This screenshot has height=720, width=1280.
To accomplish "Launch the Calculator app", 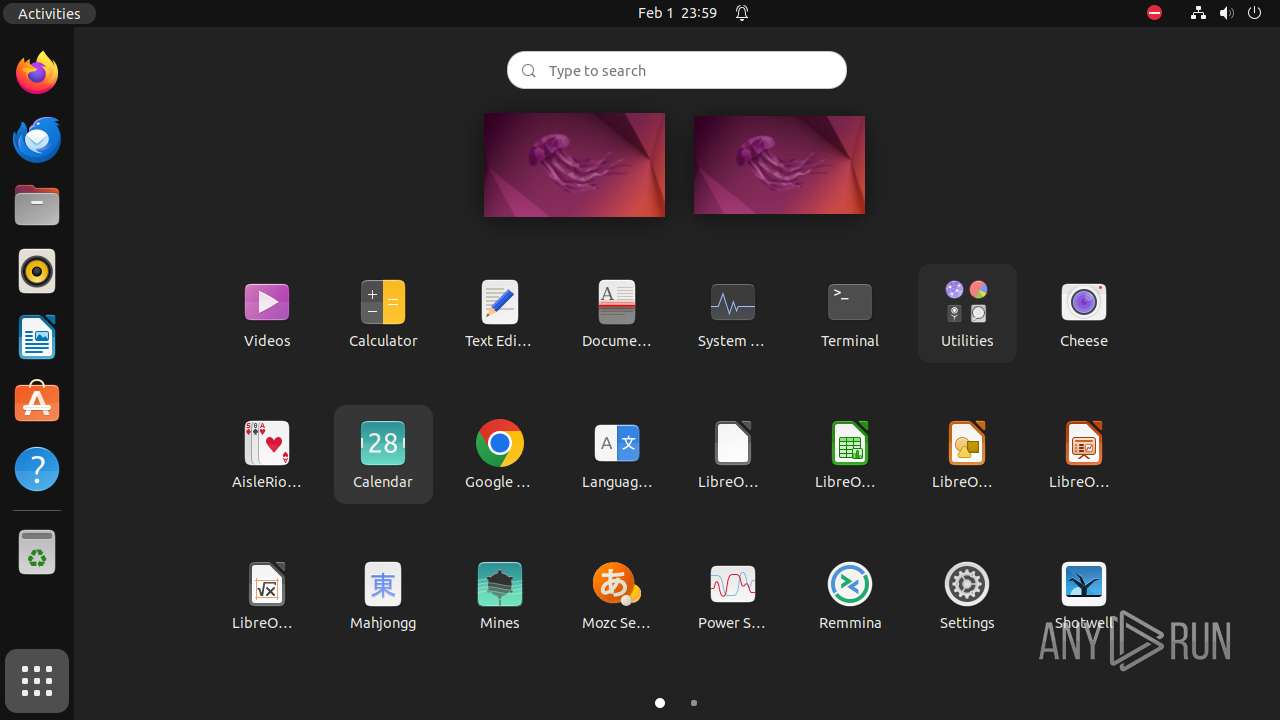I will 383,314.
